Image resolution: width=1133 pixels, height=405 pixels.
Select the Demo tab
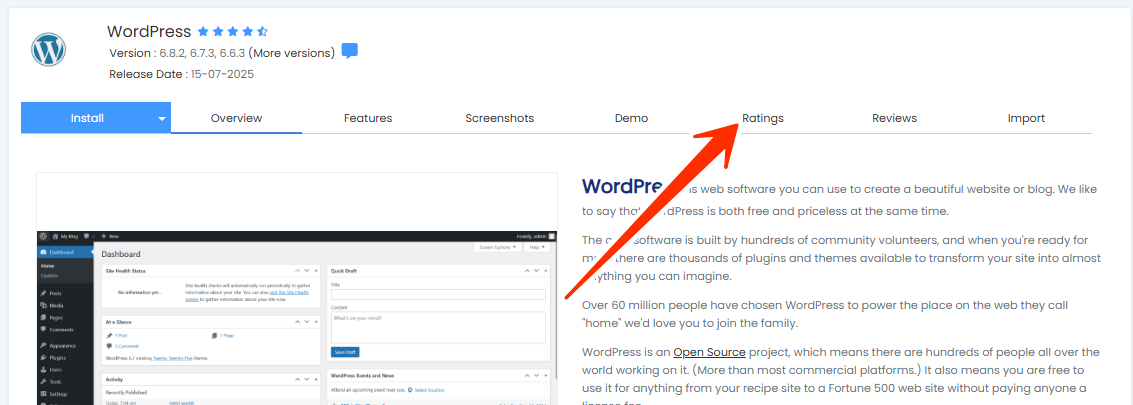(632, 118)
